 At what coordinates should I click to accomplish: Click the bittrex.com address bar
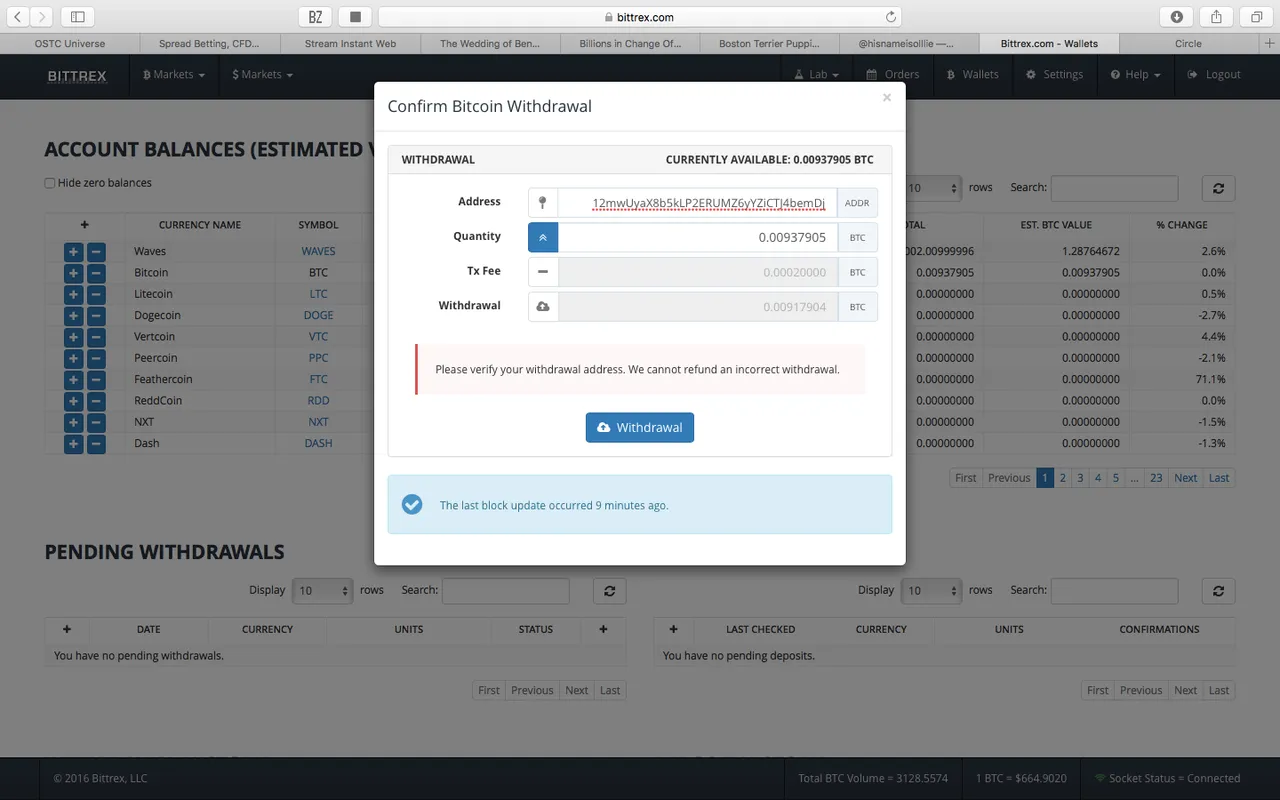tap(640, 17)
